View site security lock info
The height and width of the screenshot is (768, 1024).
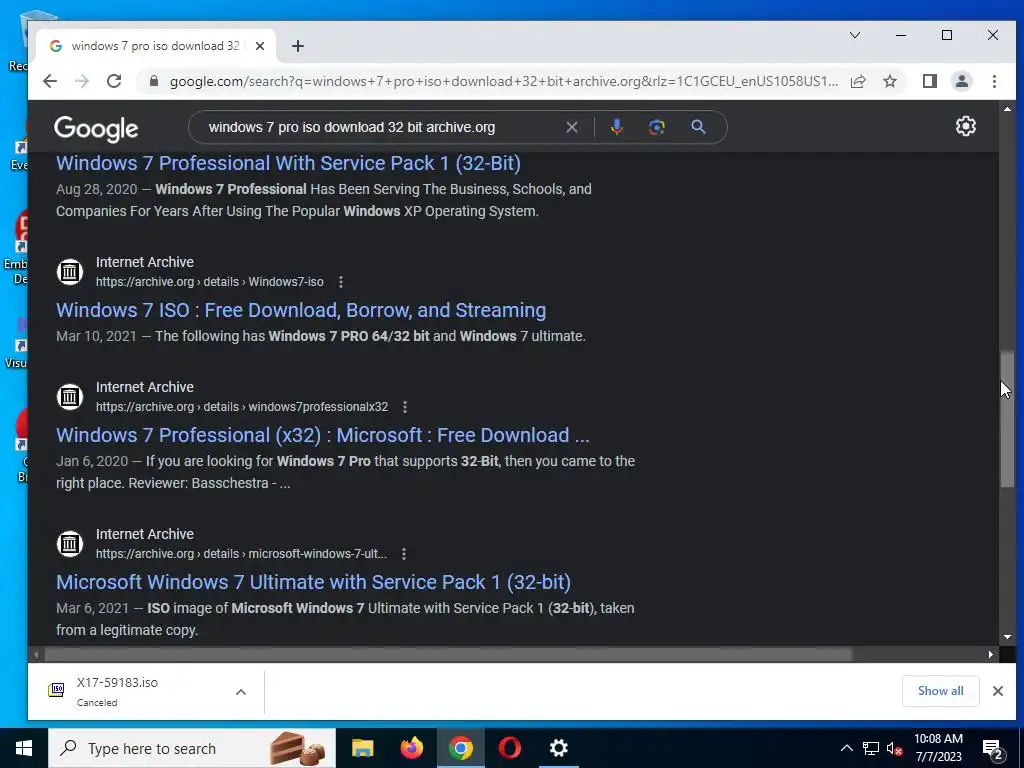[153, 81]
